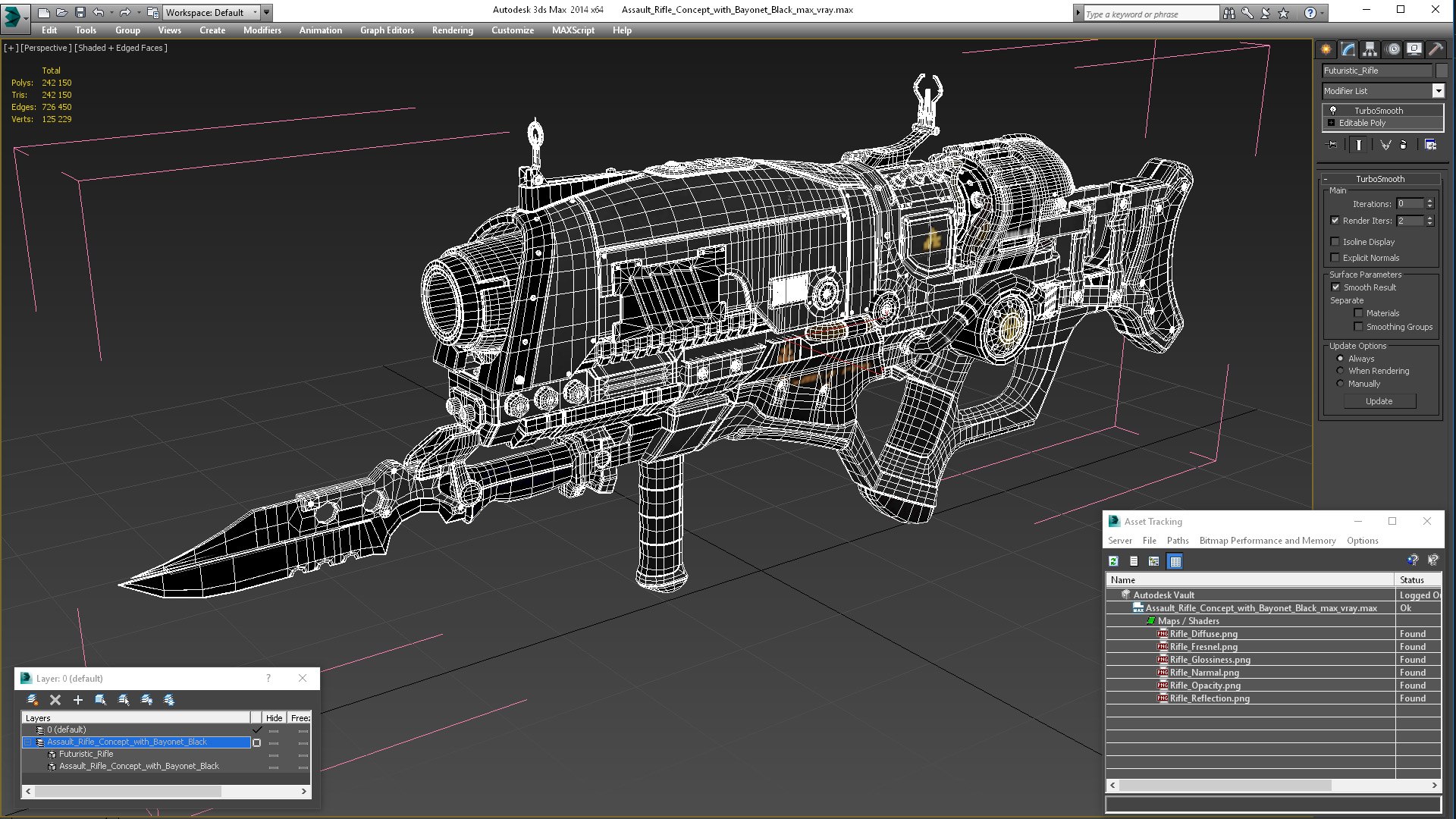Image resolution: width=1456 pixels, height=819 pixels.
Task: Open the Graph Editors menu
Action: click(x=387, y=30)
